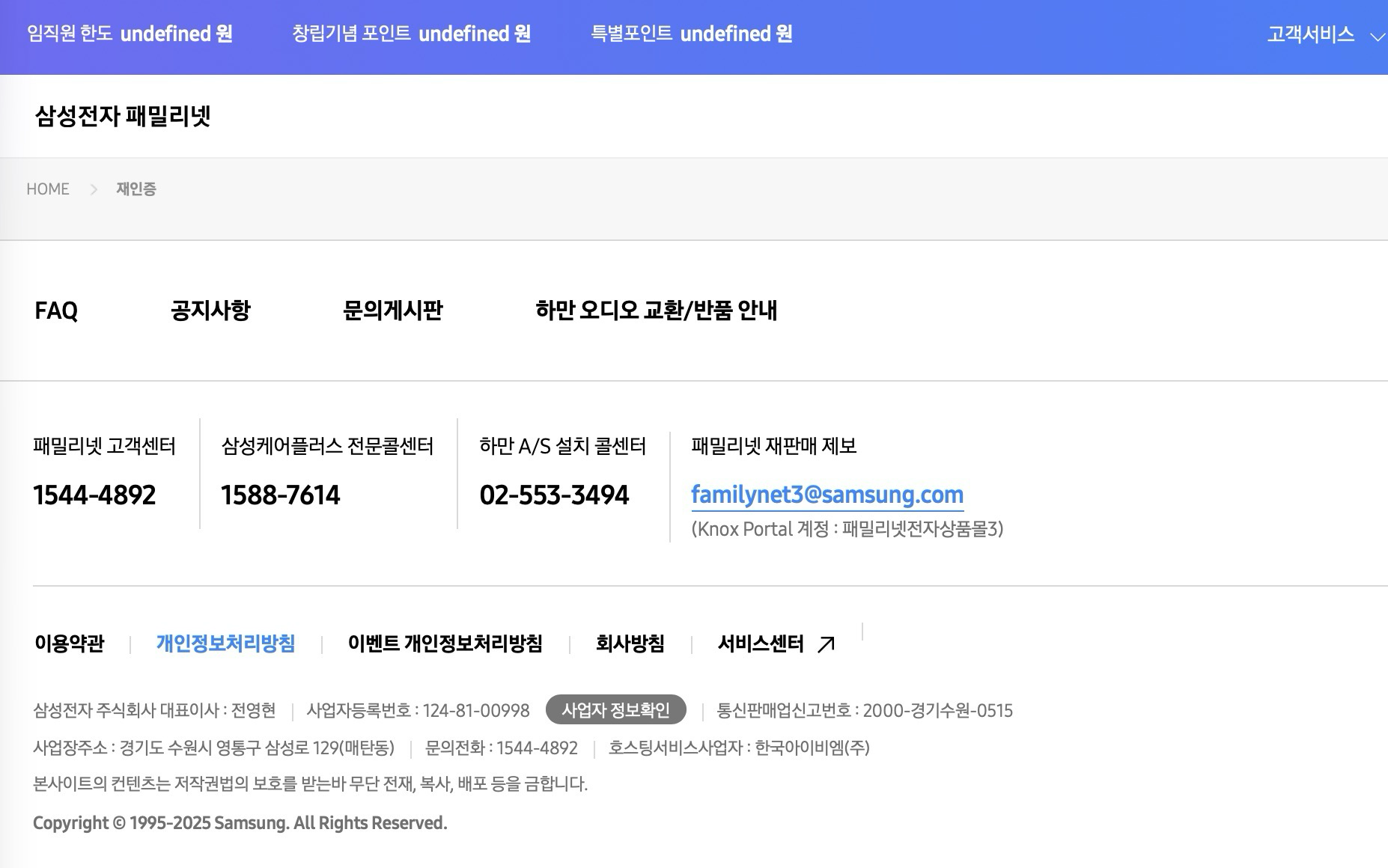
Task: Open 이용약관 terms of use
Action: pos(70,644)
